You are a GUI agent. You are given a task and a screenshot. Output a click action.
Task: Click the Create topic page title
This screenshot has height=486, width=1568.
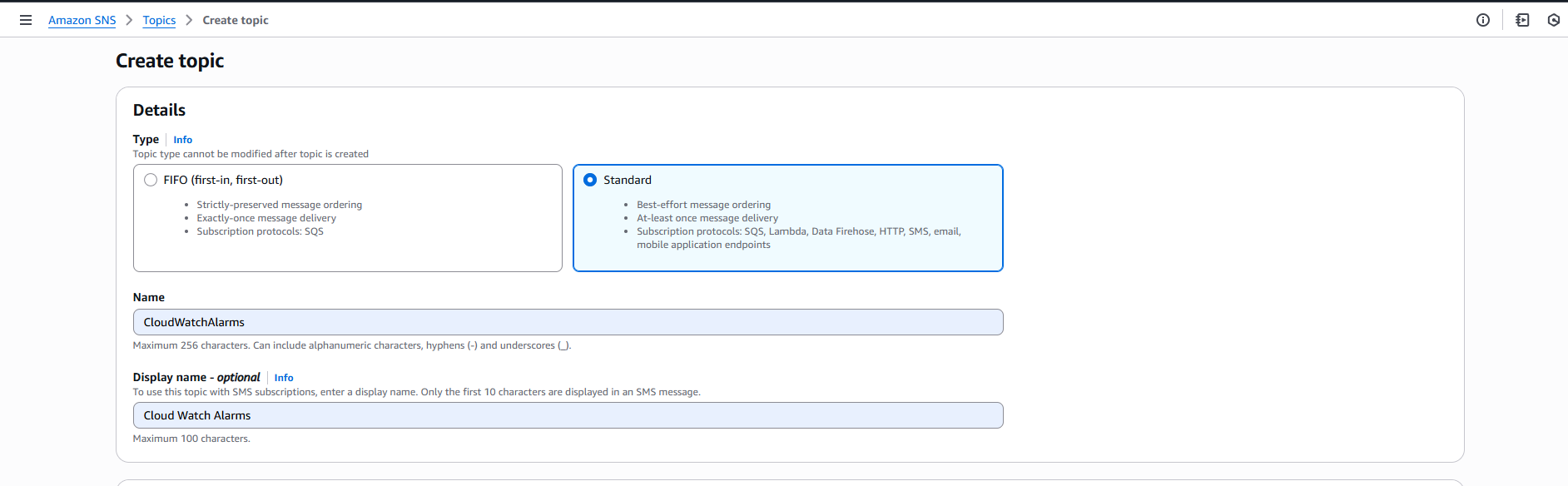170,61
